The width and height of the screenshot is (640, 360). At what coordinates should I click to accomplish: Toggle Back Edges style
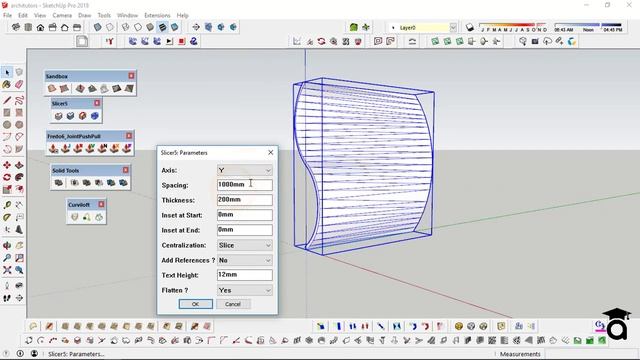(x=110, y=27)
